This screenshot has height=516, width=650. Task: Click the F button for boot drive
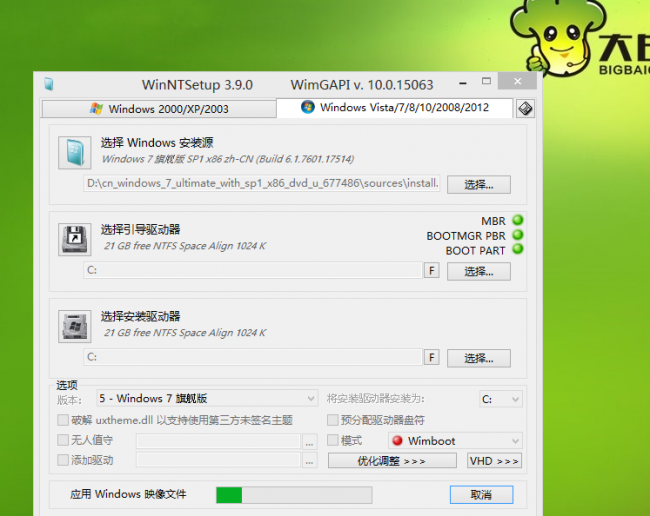click(432, 271)
